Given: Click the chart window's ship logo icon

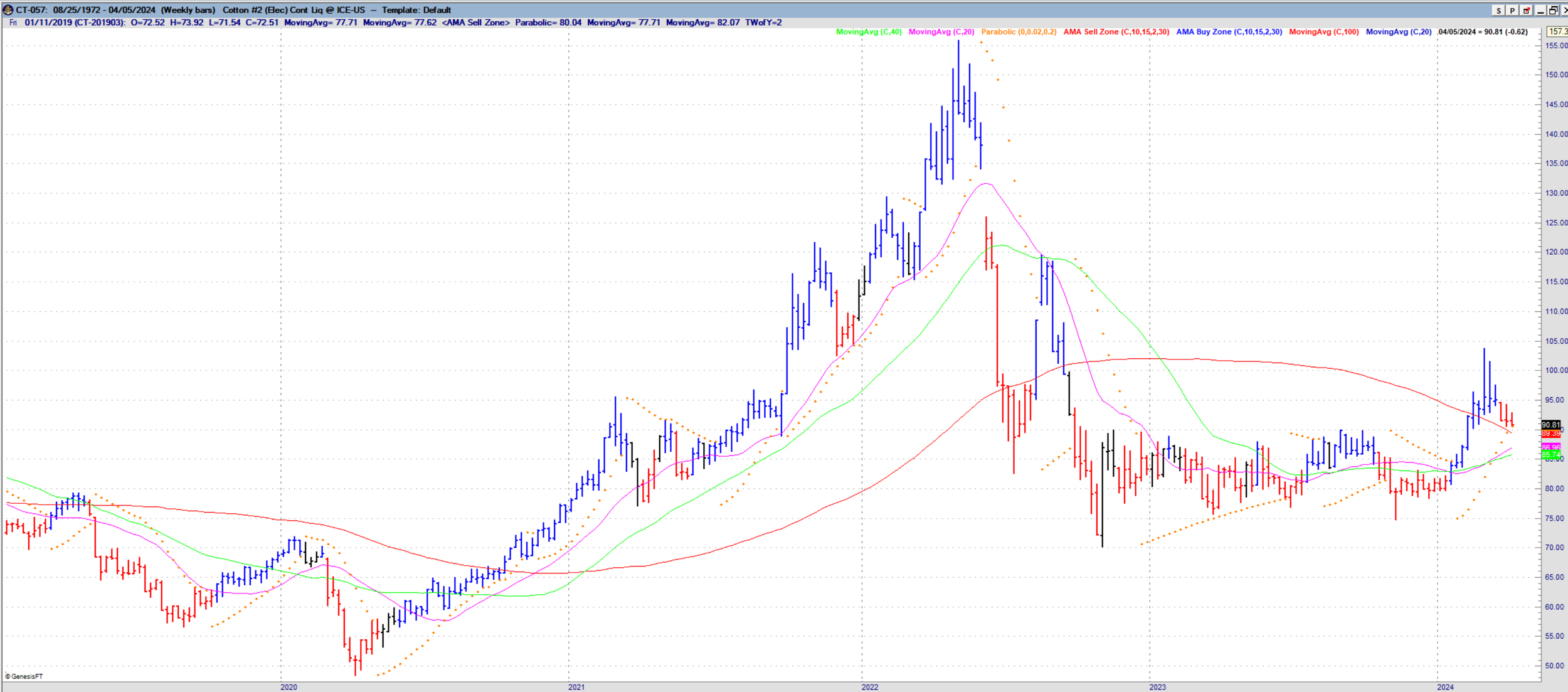Looking at the screenshot, I should (8, 10).
